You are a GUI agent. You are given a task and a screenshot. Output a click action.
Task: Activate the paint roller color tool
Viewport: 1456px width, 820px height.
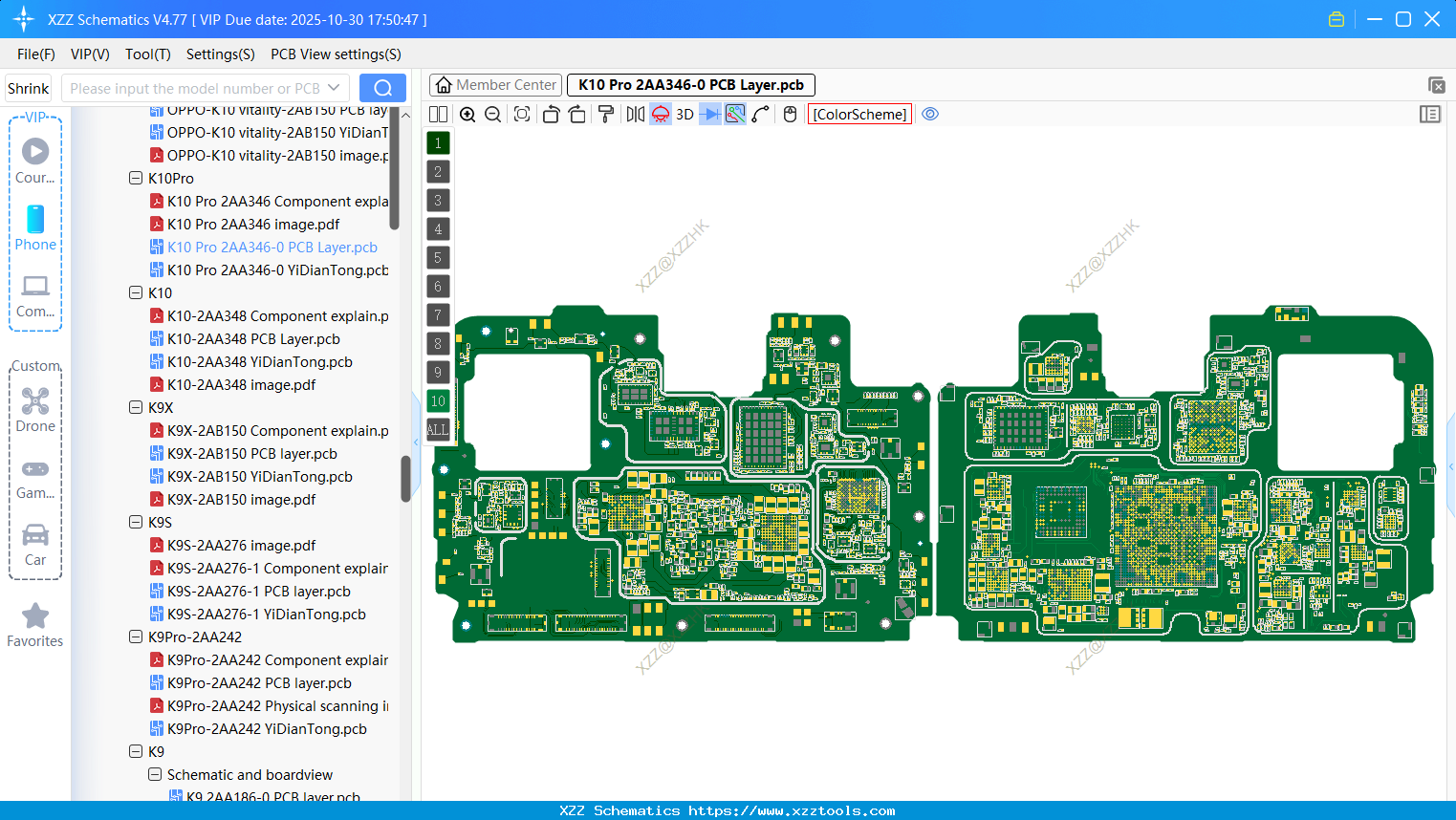(x=608, y=114)
